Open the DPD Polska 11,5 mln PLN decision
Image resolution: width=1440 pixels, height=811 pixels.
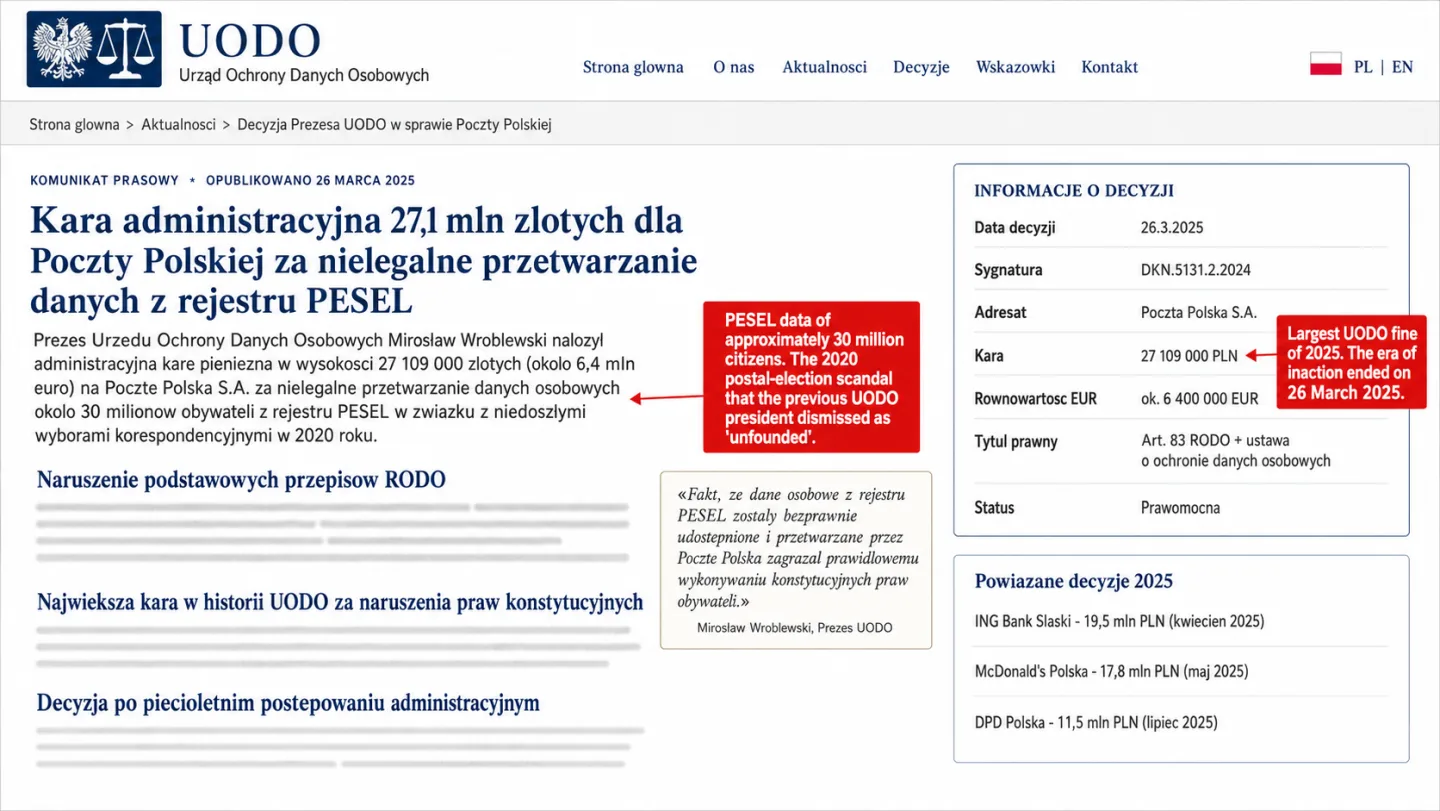(1095, 722)
